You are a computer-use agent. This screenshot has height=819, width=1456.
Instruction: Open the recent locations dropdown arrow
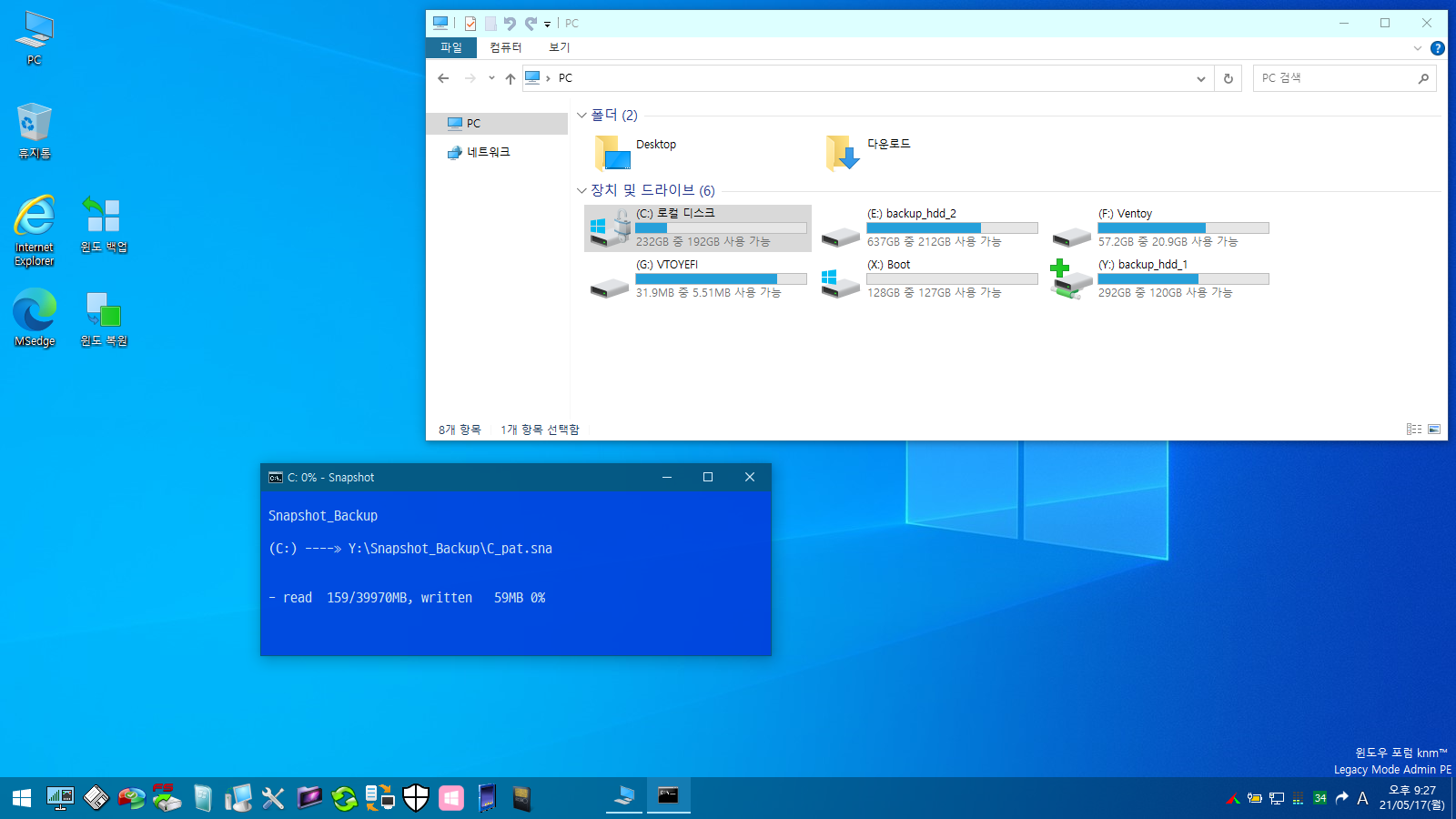(491, 78)
